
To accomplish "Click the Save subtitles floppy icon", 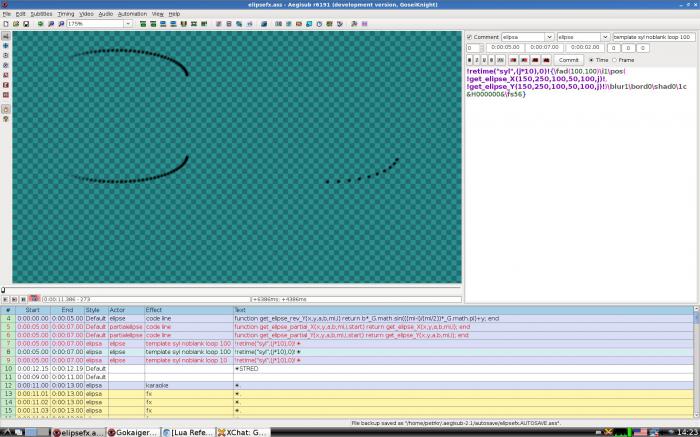I will click(x=26, y=24).
